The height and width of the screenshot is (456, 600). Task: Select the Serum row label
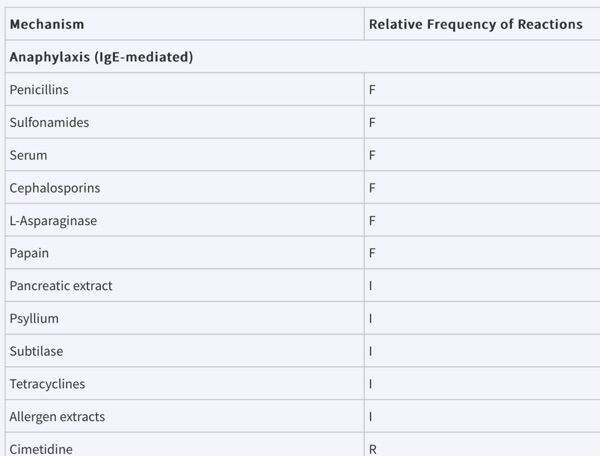28,155
